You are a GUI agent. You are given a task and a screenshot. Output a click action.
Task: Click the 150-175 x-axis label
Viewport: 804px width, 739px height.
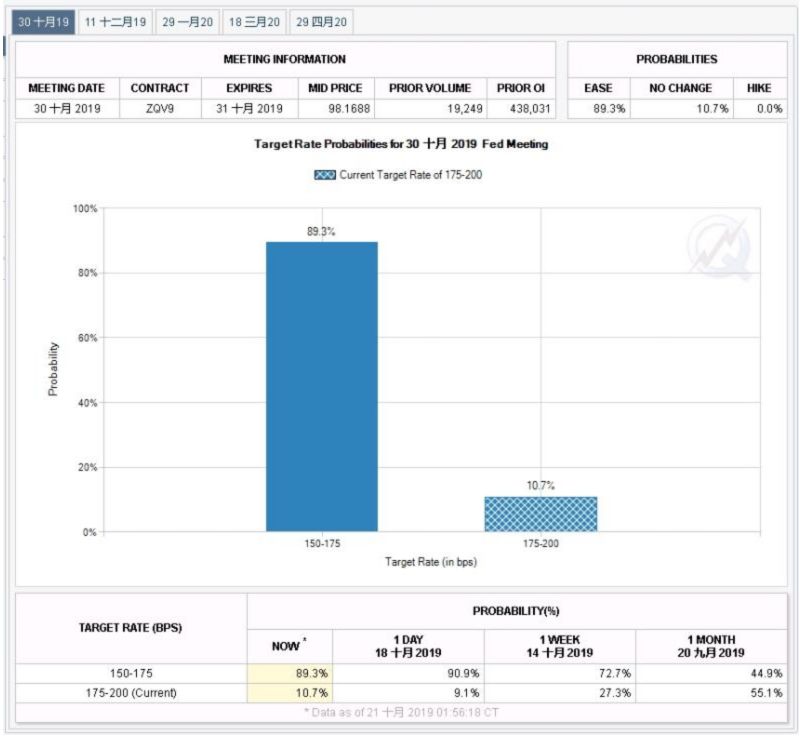coord(322,544)
